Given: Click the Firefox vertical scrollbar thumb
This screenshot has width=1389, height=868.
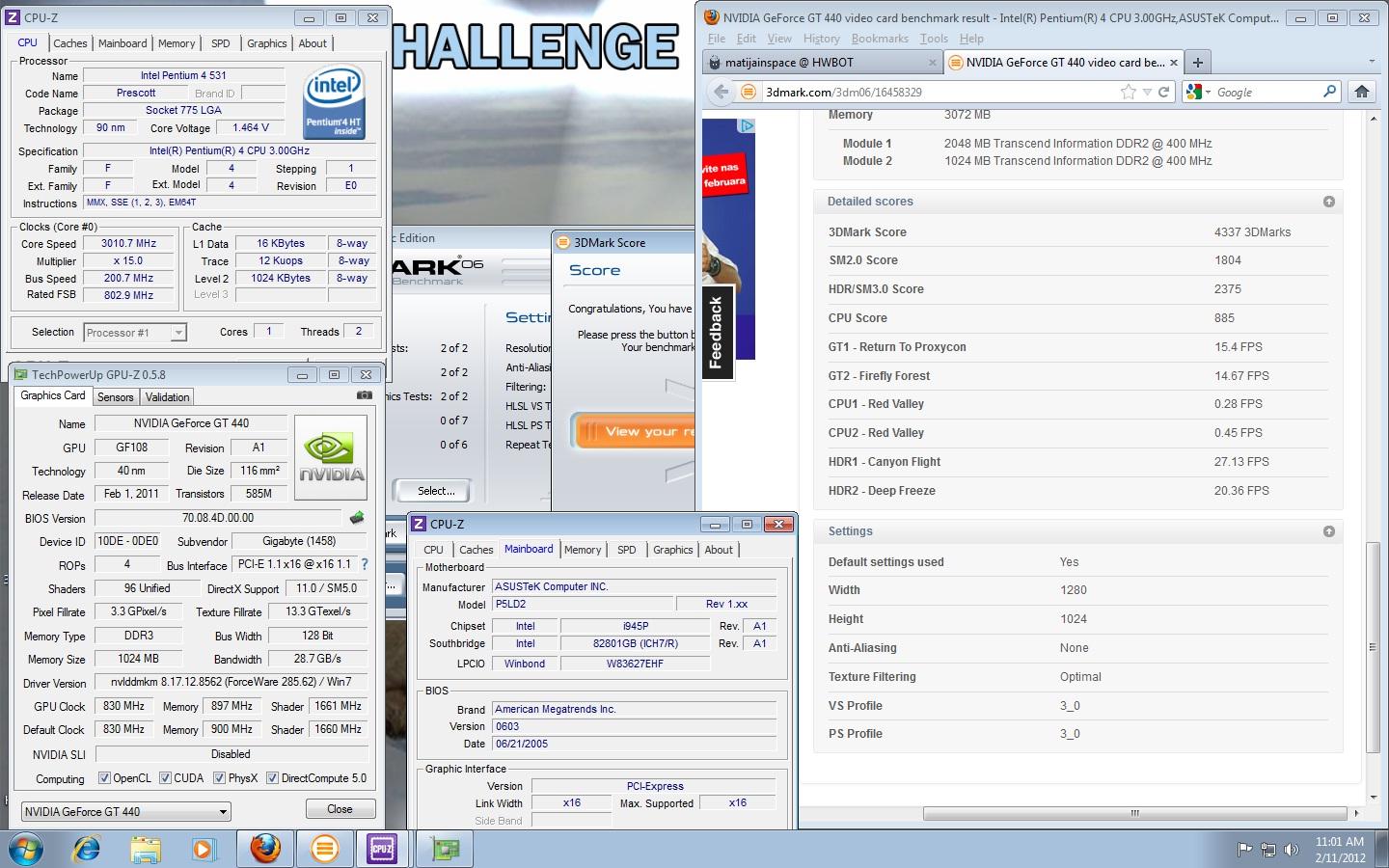Looking at the screenshot, I should click(x=1373, y=646).
